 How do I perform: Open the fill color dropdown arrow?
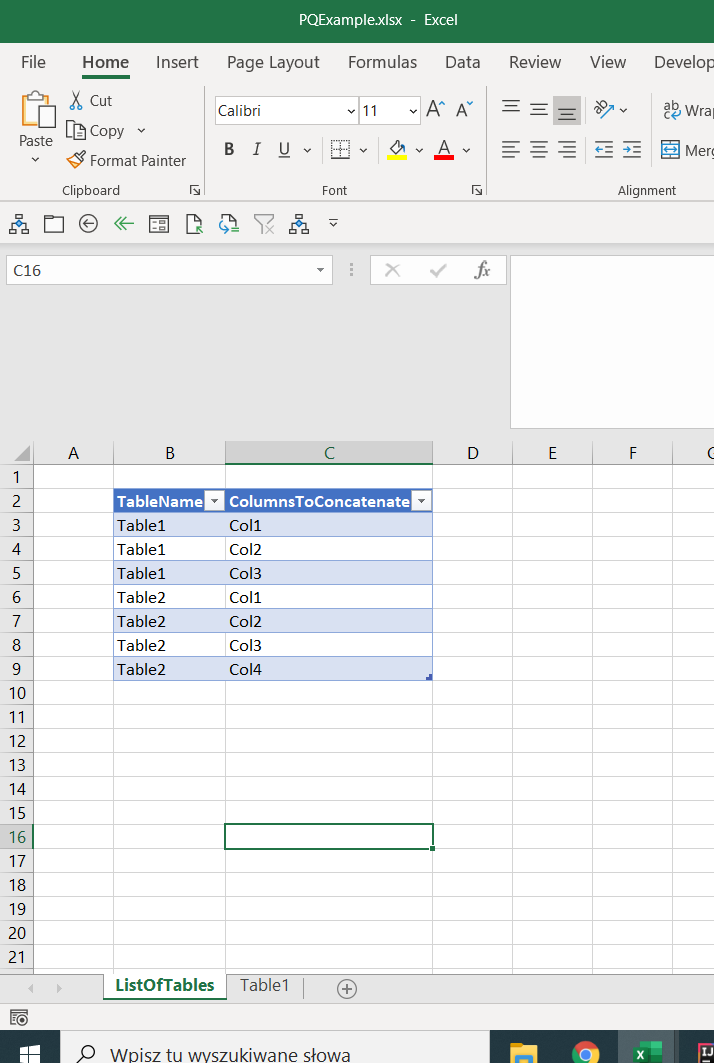pyautogui.click(x=419, y=150)
